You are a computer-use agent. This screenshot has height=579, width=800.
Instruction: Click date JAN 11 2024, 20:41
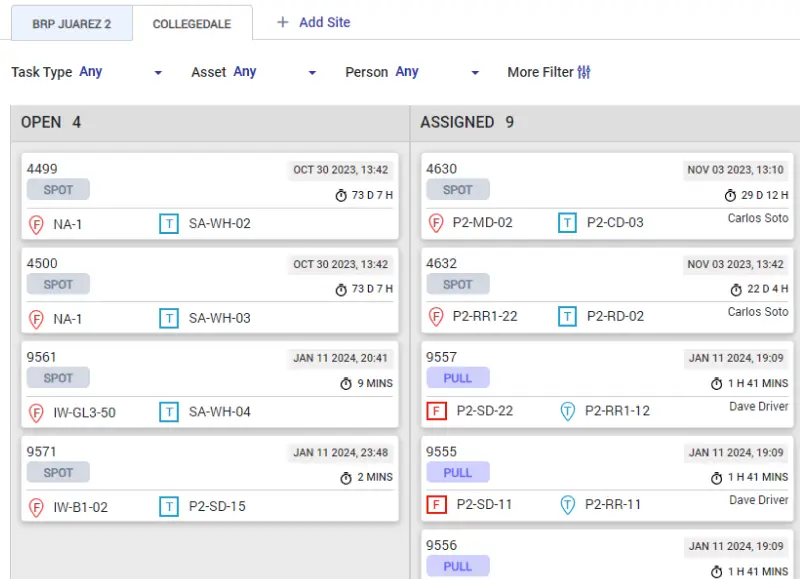click(340, 358)
